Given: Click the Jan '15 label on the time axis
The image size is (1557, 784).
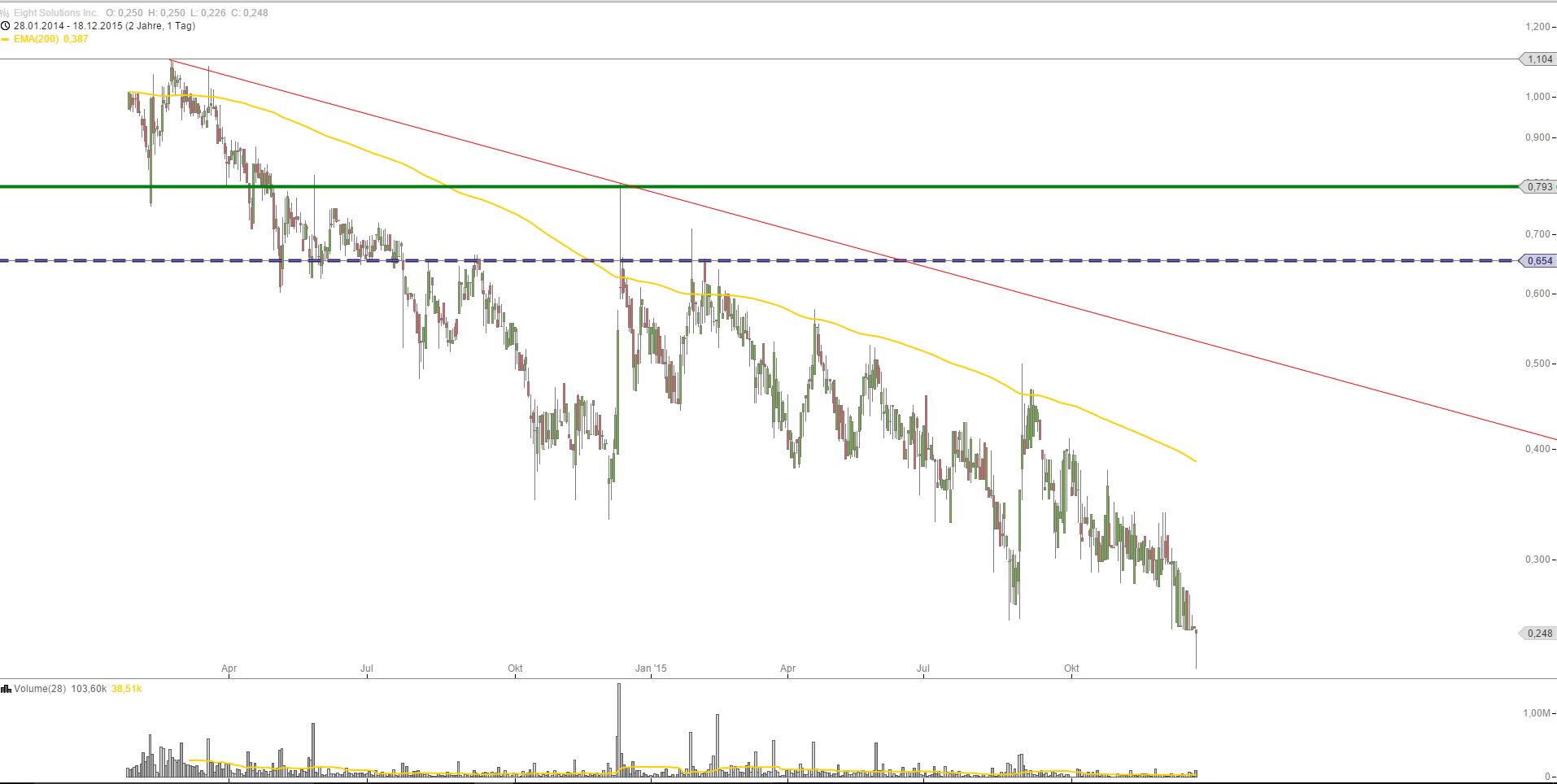Looking at the screenshot, I should [x=652, y=668].
